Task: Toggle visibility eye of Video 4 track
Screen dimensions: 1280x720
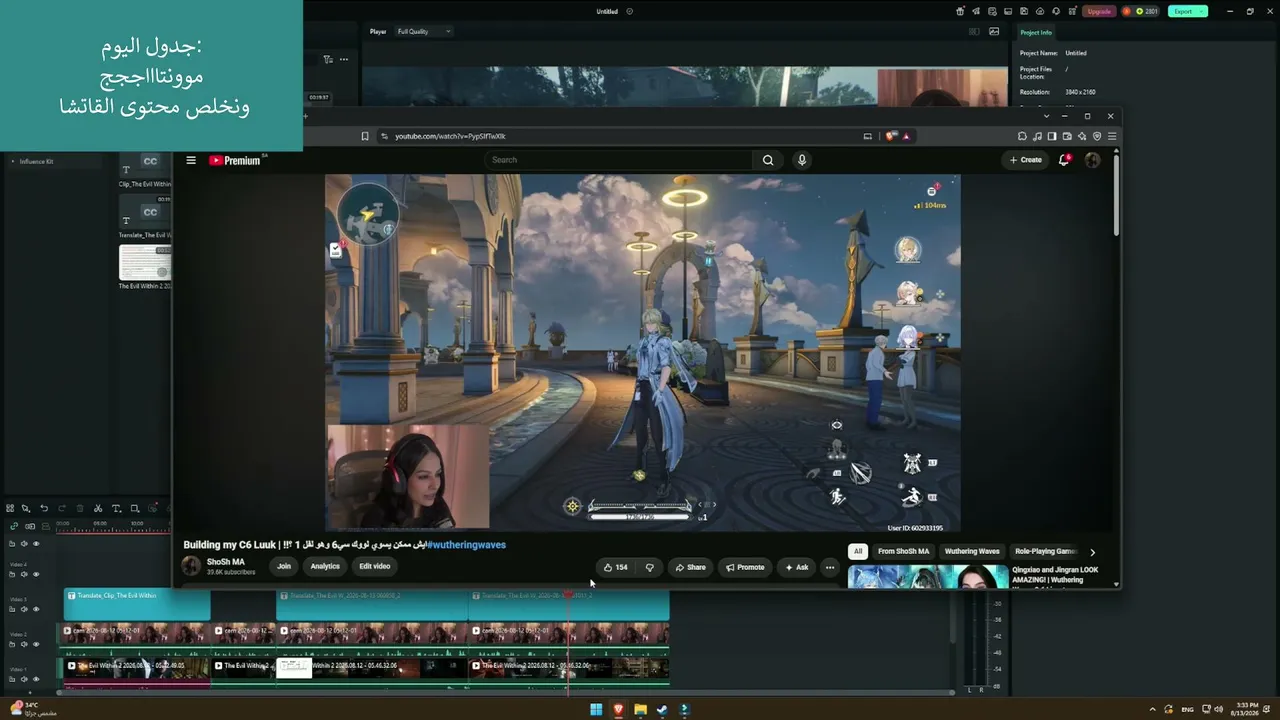Action: (36, 574)
